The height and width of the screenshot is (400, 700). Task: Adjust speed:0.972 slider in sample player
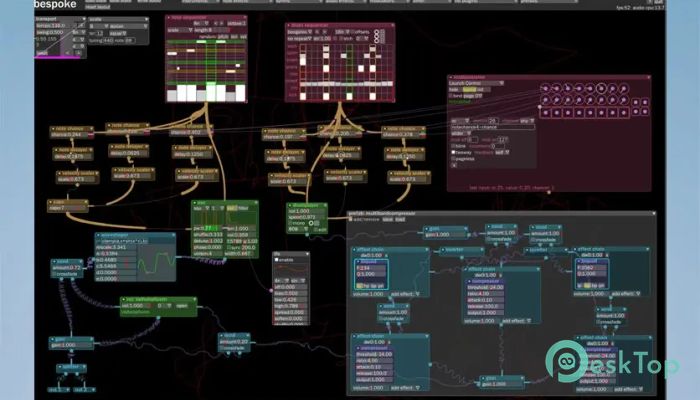point(306,217)
